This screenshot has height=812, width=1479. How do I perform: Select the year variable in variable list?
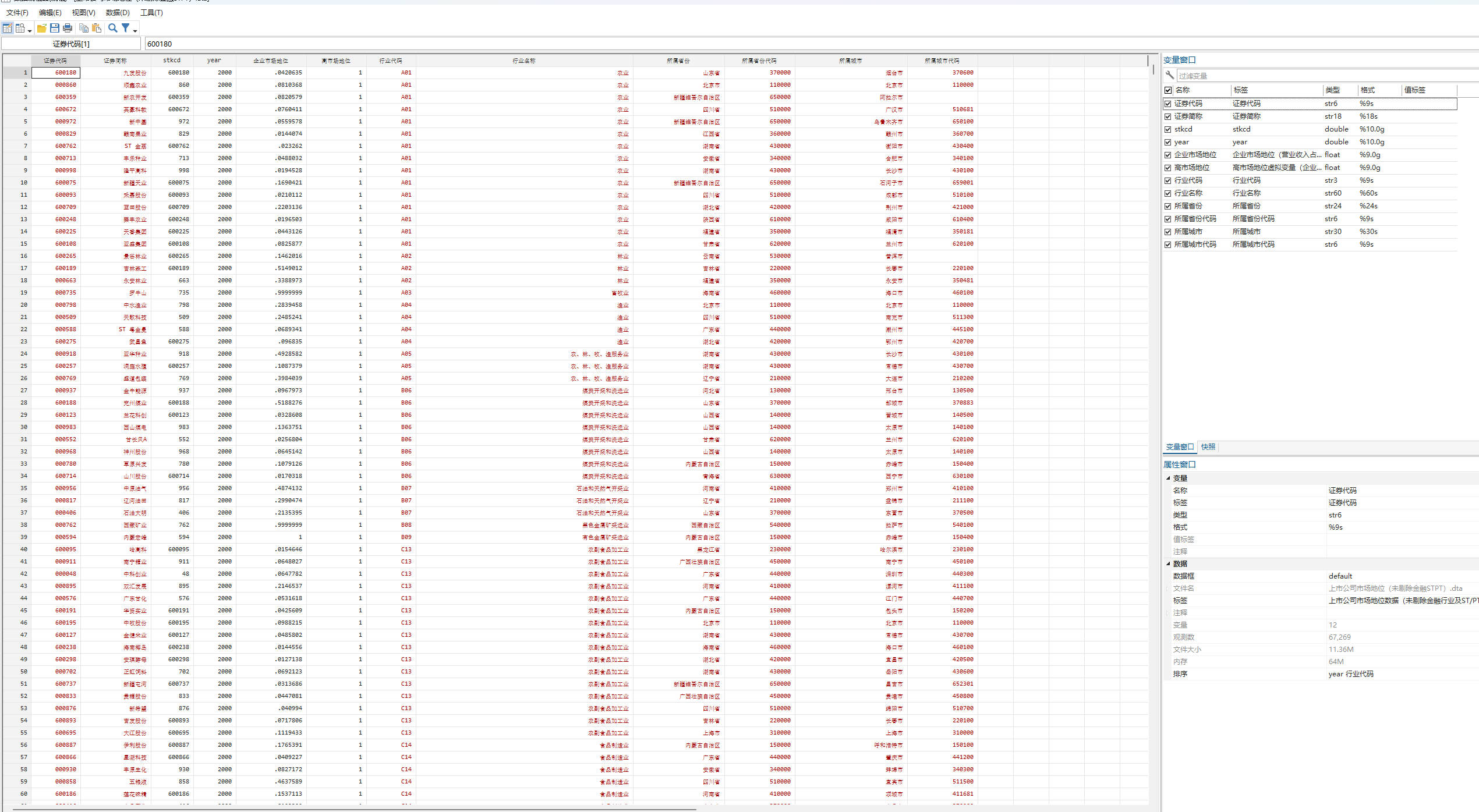(x=1181, y=142)
